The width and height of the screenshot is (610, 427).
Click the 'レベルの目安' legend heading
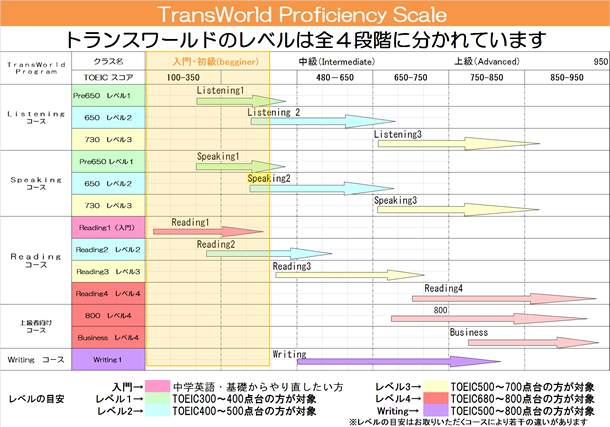(x=36, y=399)
